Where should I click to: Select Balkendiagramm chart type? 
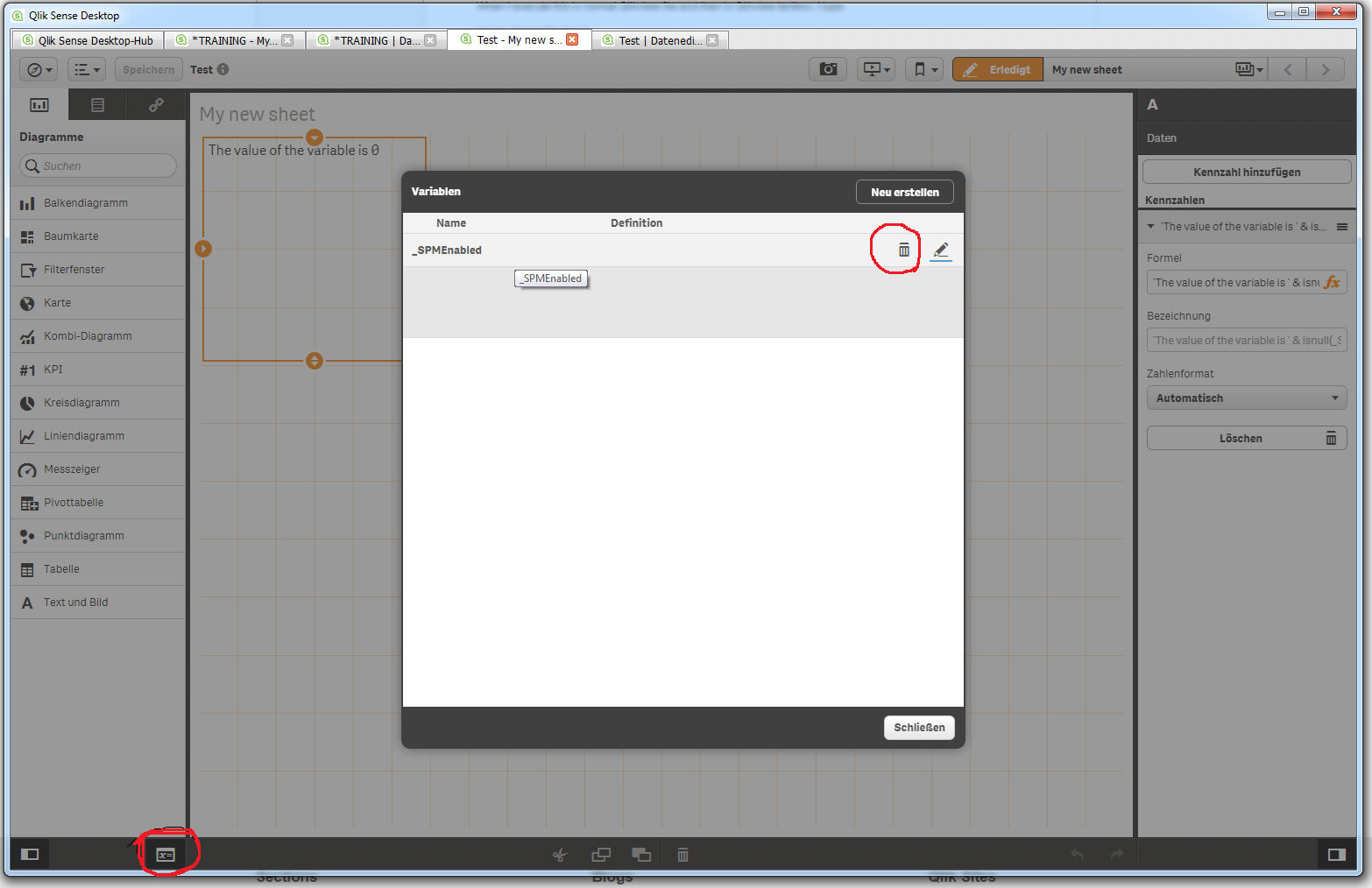(x=98, y=203)
